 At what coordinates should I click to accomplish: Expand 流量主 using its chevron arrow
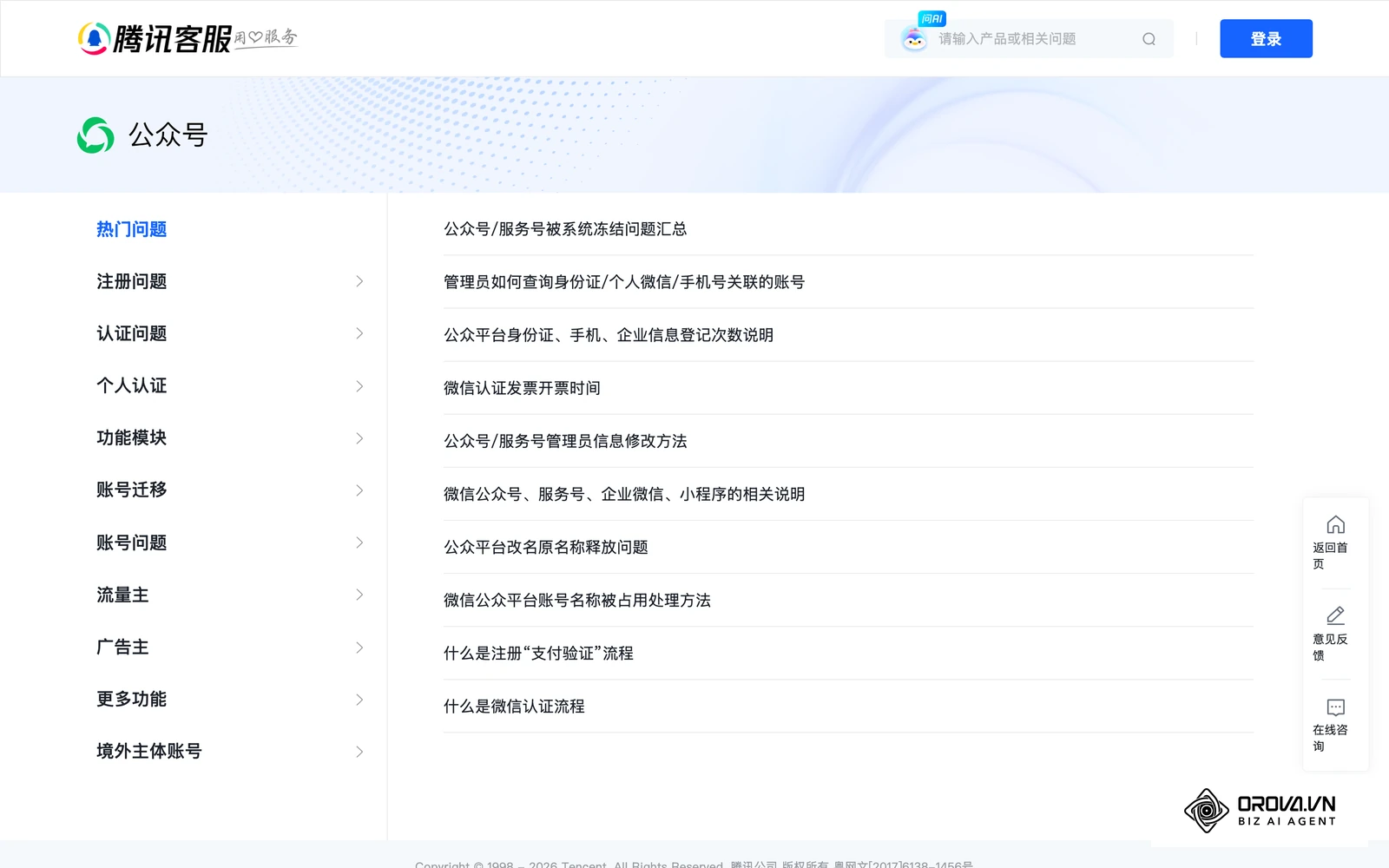tap(359, 595)
